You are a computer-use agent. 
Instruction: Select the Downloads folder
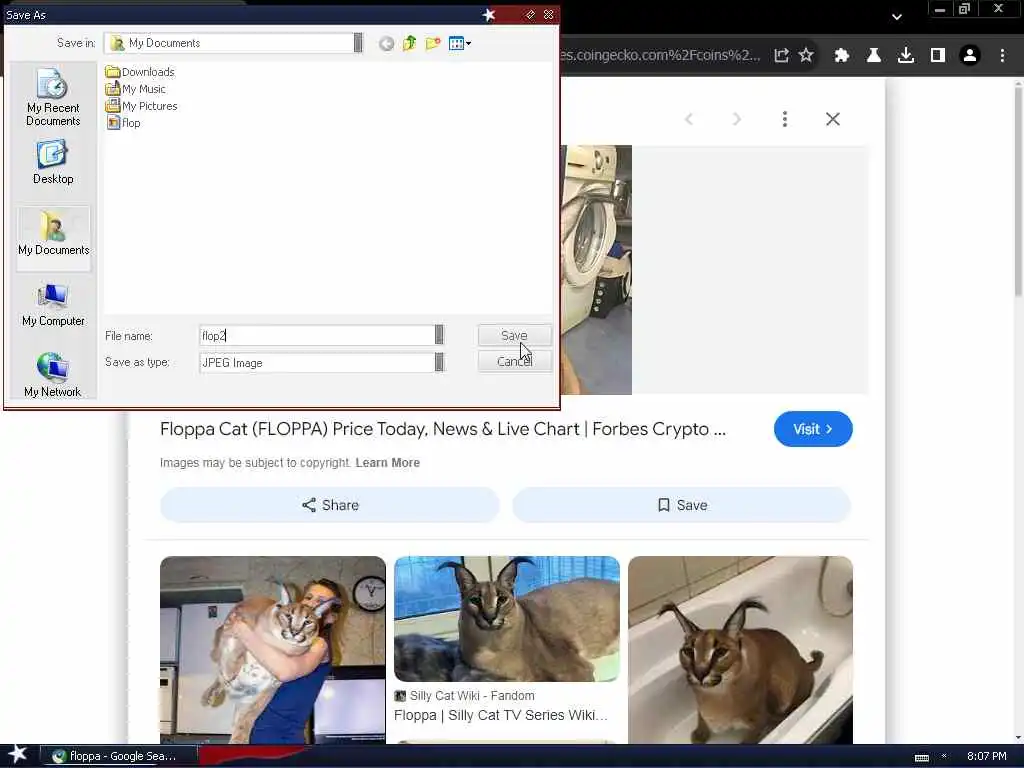coord(140,72)
